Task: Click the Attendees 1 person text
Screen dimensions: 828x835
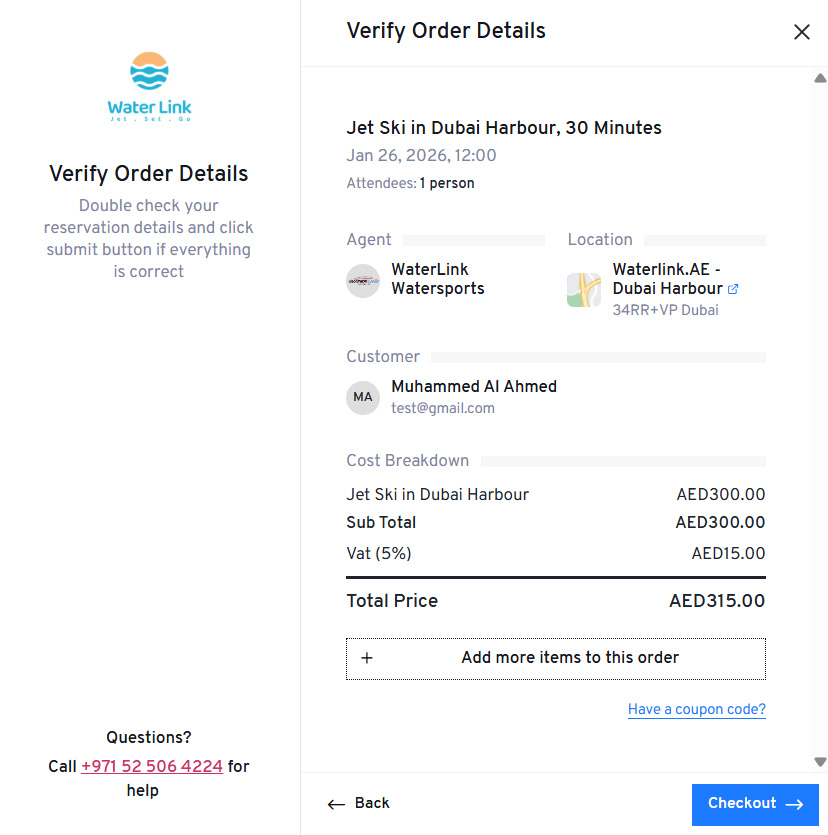Action: pos(410,183)
